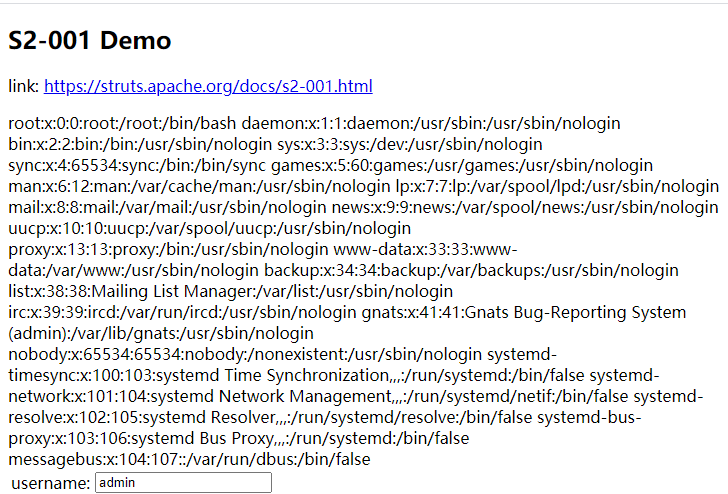Open the struts.apache.org s2-001 link
728x494 pixels.
[x=208, y=87]
